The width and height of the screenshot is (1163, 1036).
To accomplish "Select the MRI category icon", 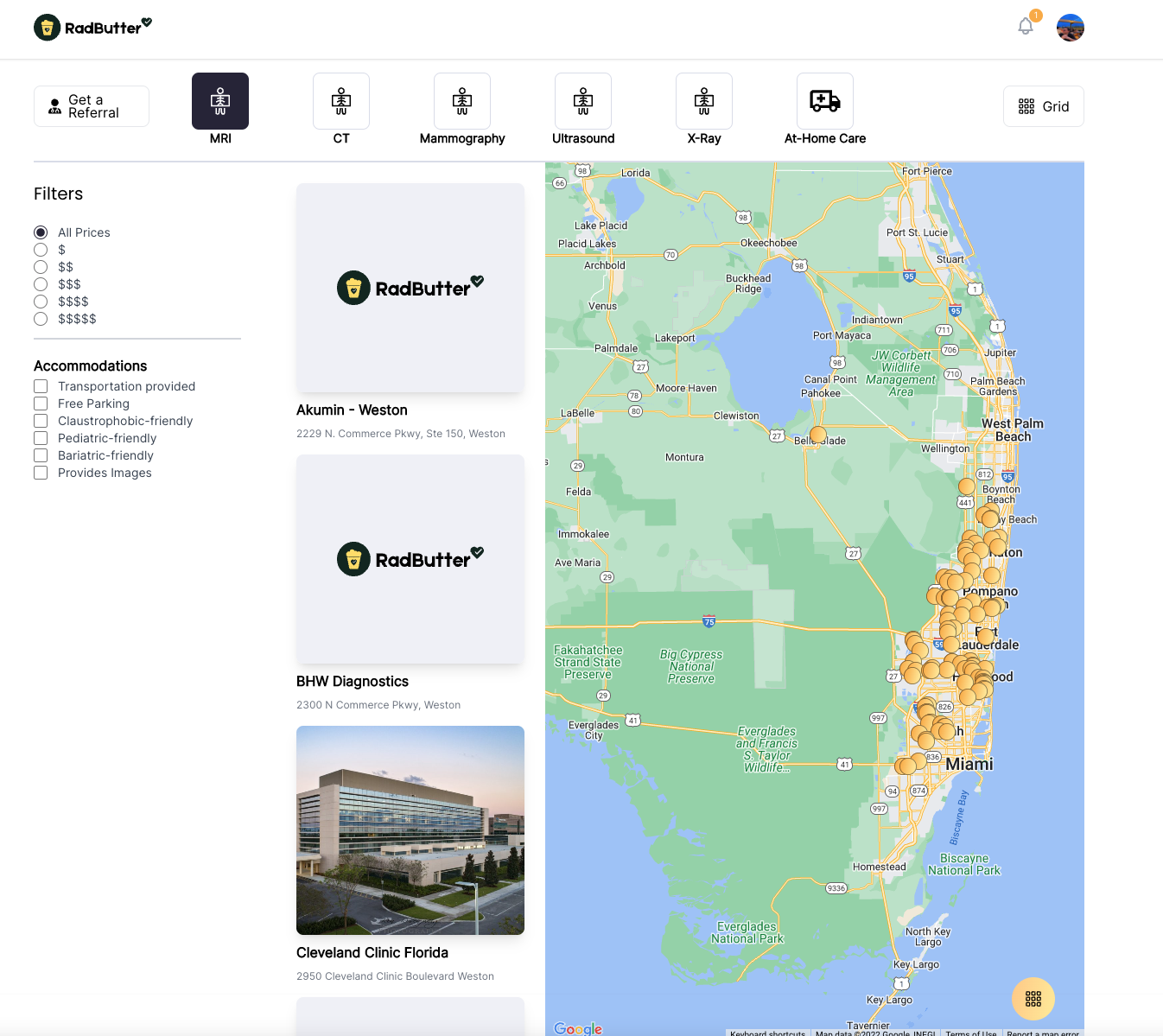I will click(220, 101).
